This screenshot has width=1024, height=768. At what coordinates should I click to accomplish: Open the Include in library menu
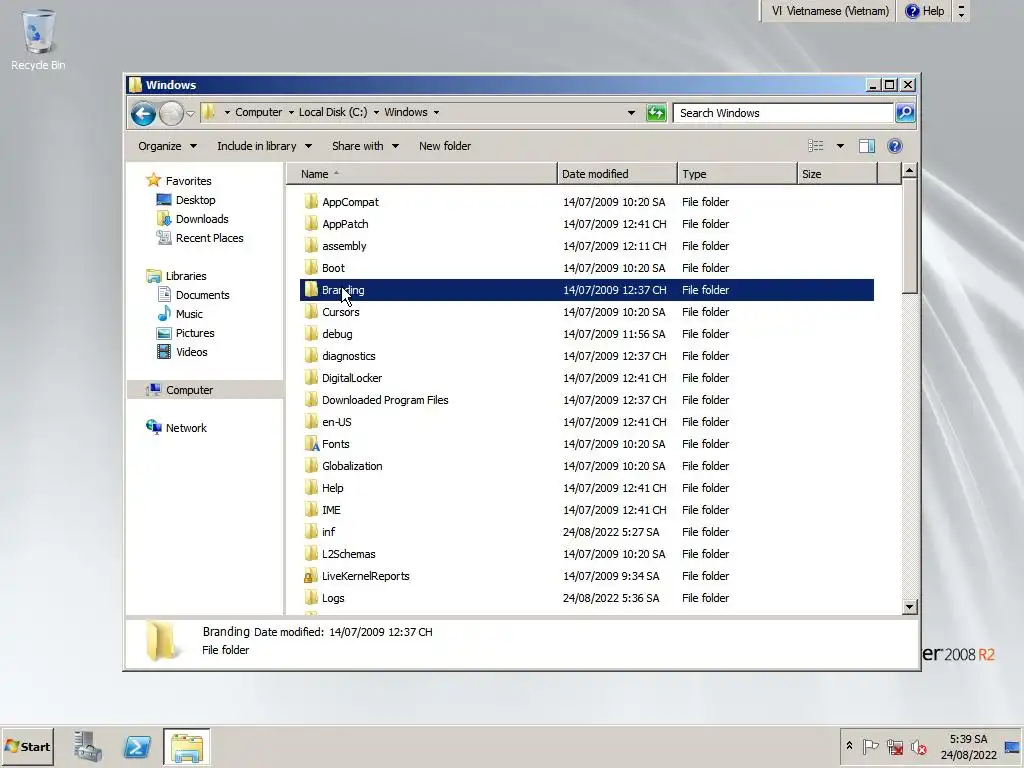click(x=264, y=146)
